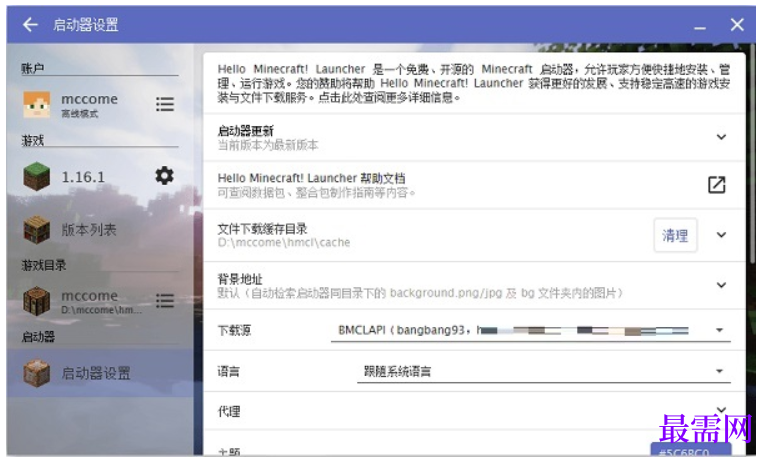The height and width of the screenshot is (460, 771).
Task: Expand 文件下载缓存目录 options
Action: pos(721,235)
